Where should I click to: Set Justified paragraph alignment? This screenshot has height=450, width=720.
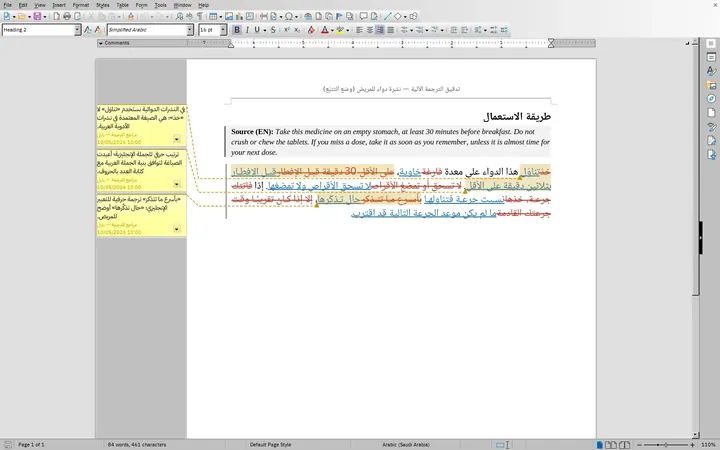click(390, 30)
